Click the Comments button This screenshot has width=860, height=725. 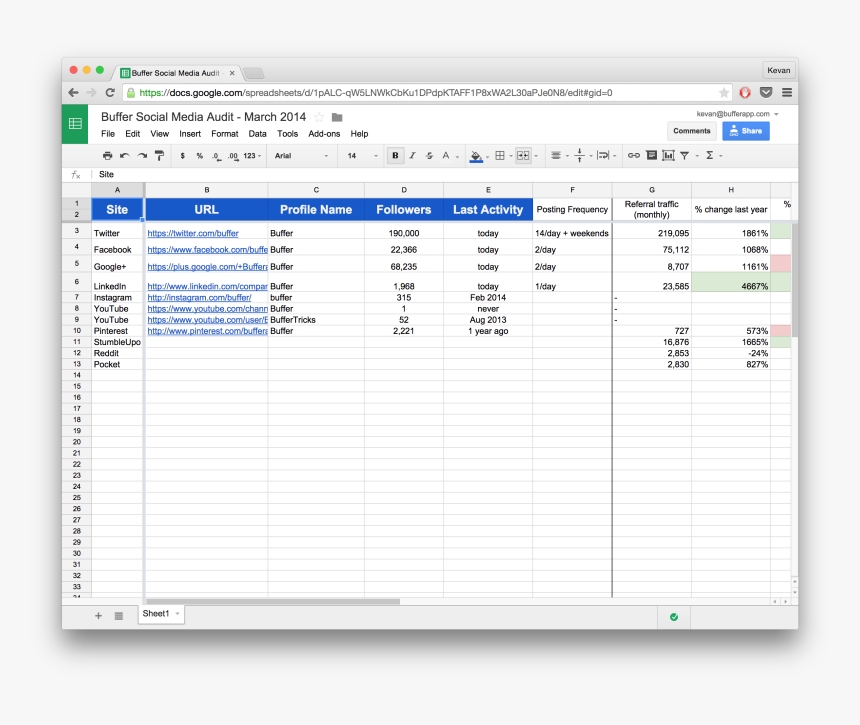[692, 131]
